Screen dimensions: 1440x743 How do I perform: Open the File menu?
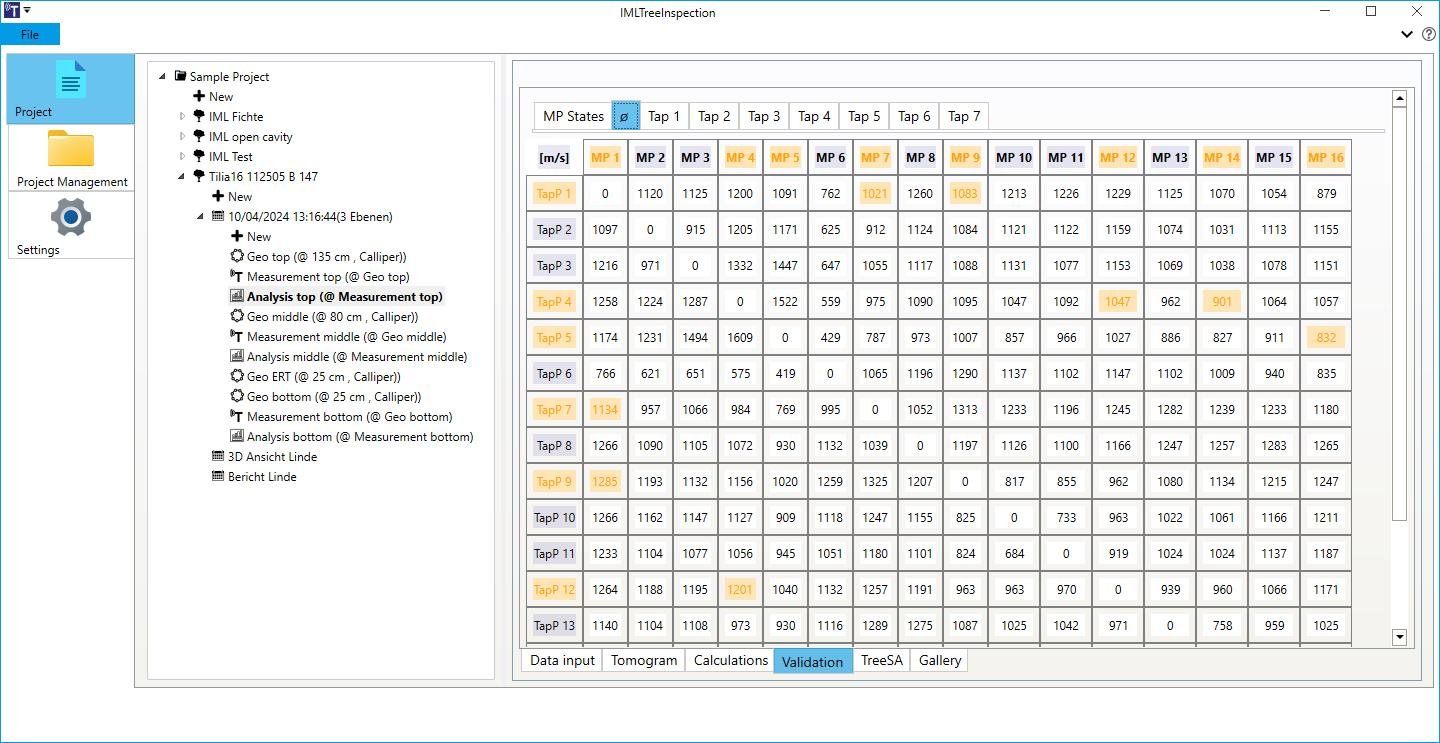click(30, 34)
